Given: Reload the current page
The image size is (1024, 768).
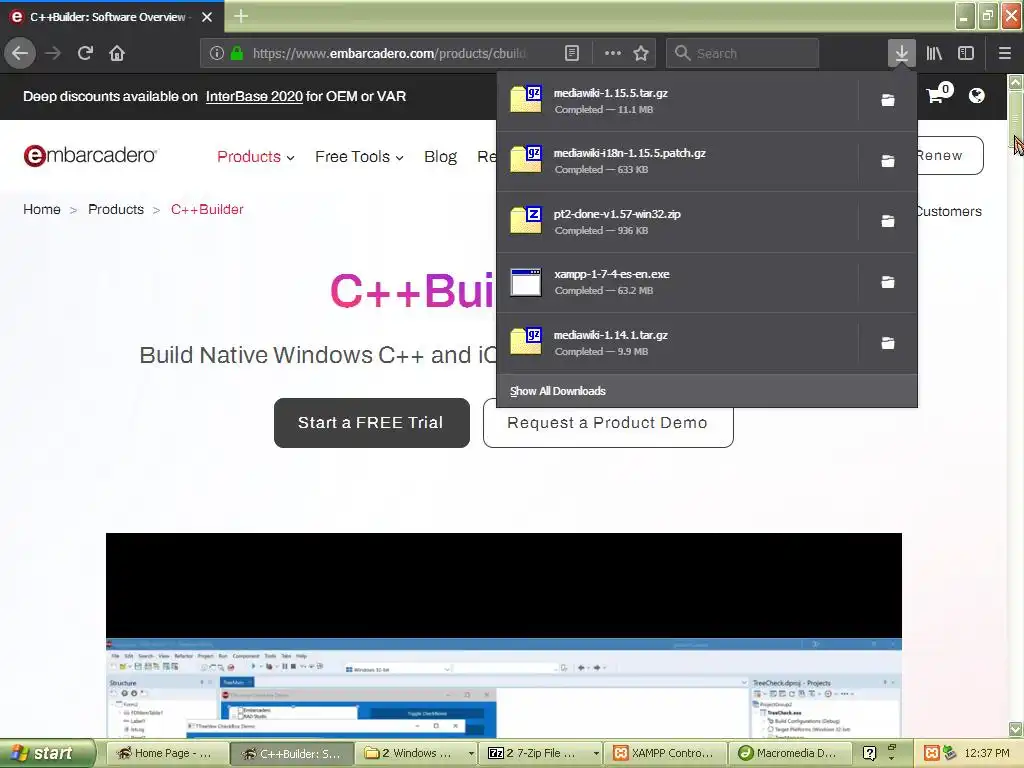Looking at the screenshot, I should (x=85, y=53).
